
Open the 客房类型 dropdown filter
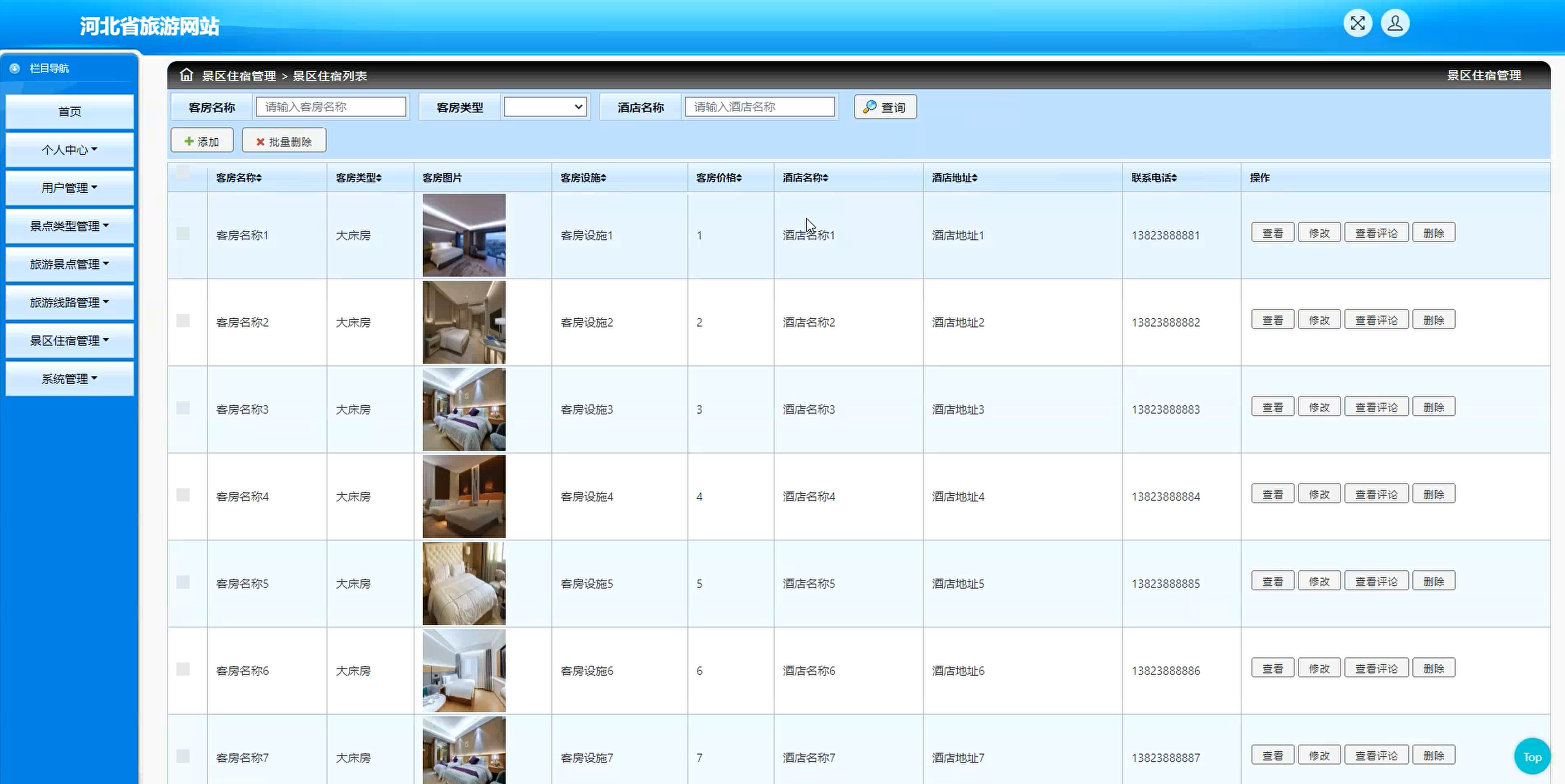pos(545,107)
